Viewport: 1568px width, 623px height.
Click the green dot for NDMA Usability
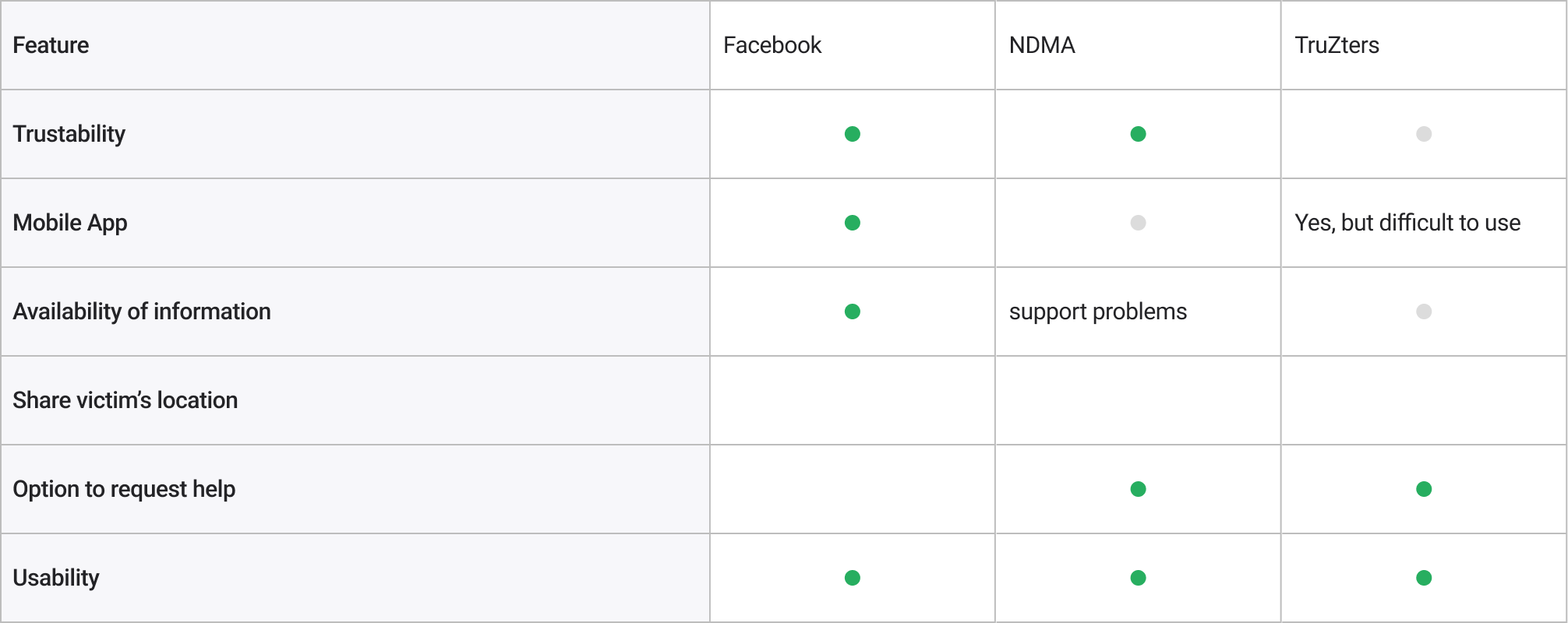click(x=1138, y=578)
